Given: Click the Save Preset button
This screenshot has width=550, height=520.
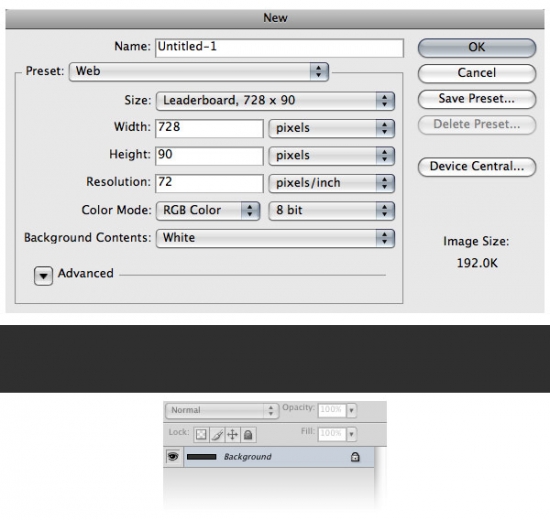Looking at the screenshot, I should pos(477,99).
